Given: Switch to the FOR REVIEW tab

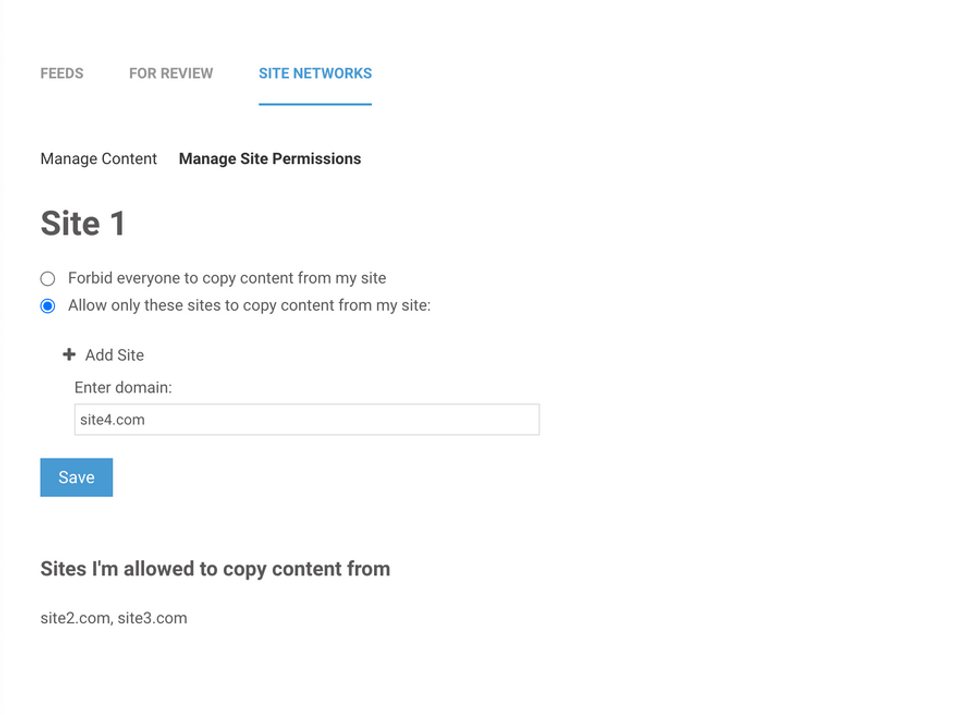Looking at the screenshot, I should [x=171, y=74].
